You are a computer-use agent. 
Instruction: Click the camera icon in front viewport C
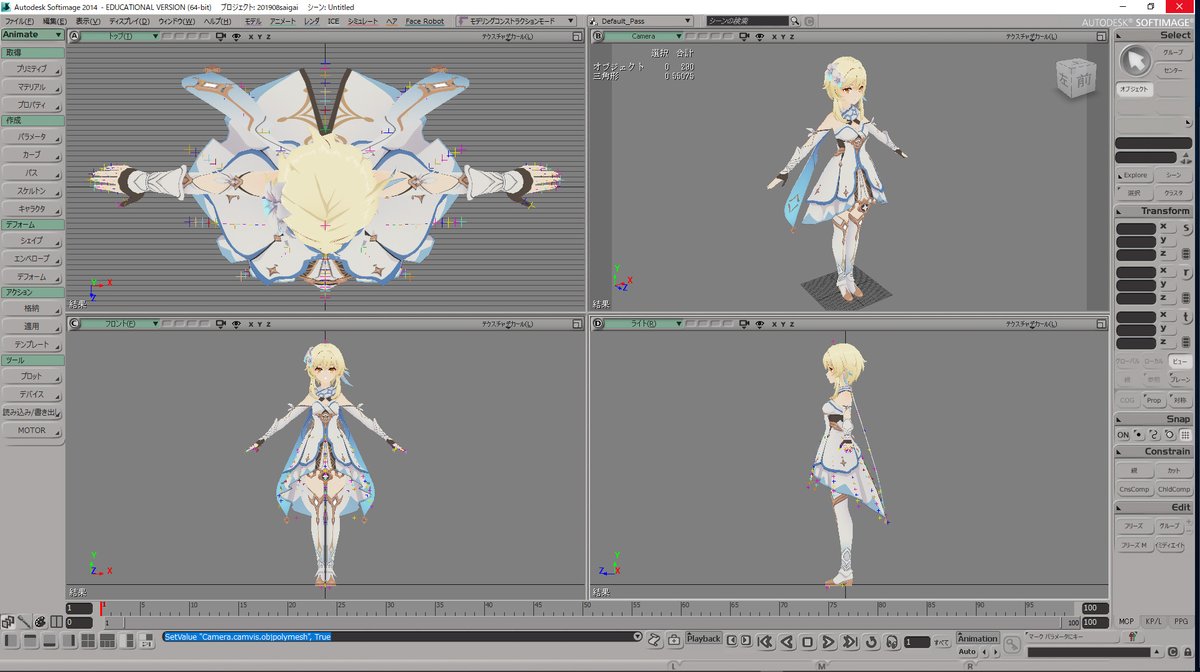[x=220, y=323]
